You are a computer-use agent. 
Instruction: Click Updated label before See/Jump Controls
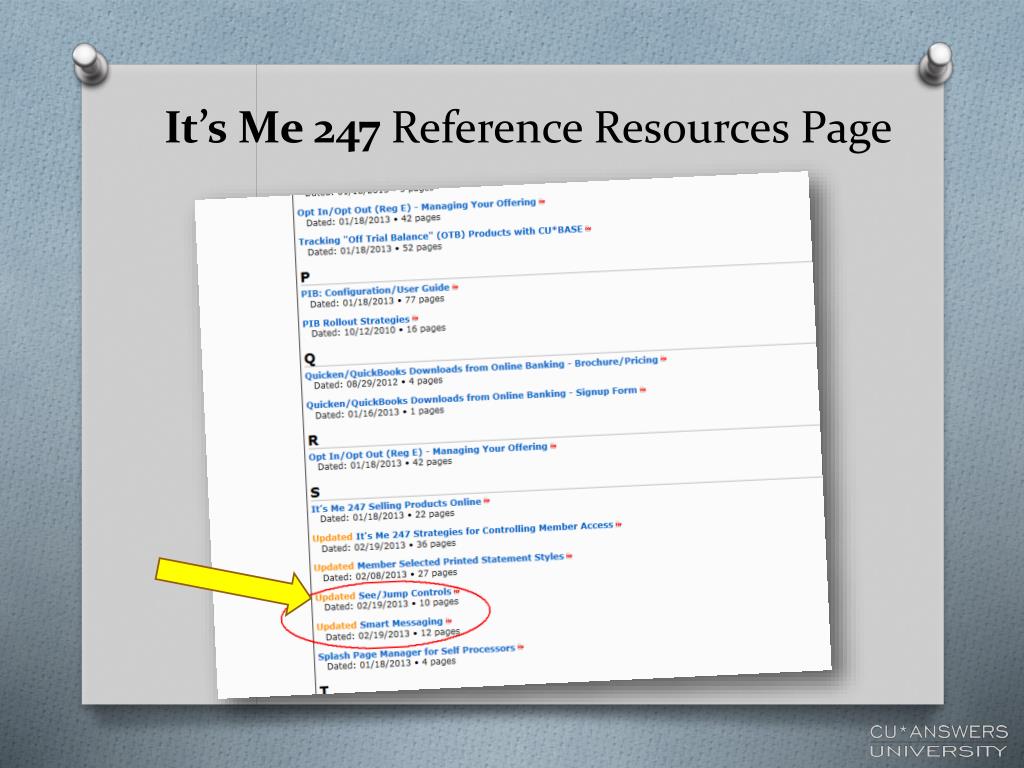point(335,596)
